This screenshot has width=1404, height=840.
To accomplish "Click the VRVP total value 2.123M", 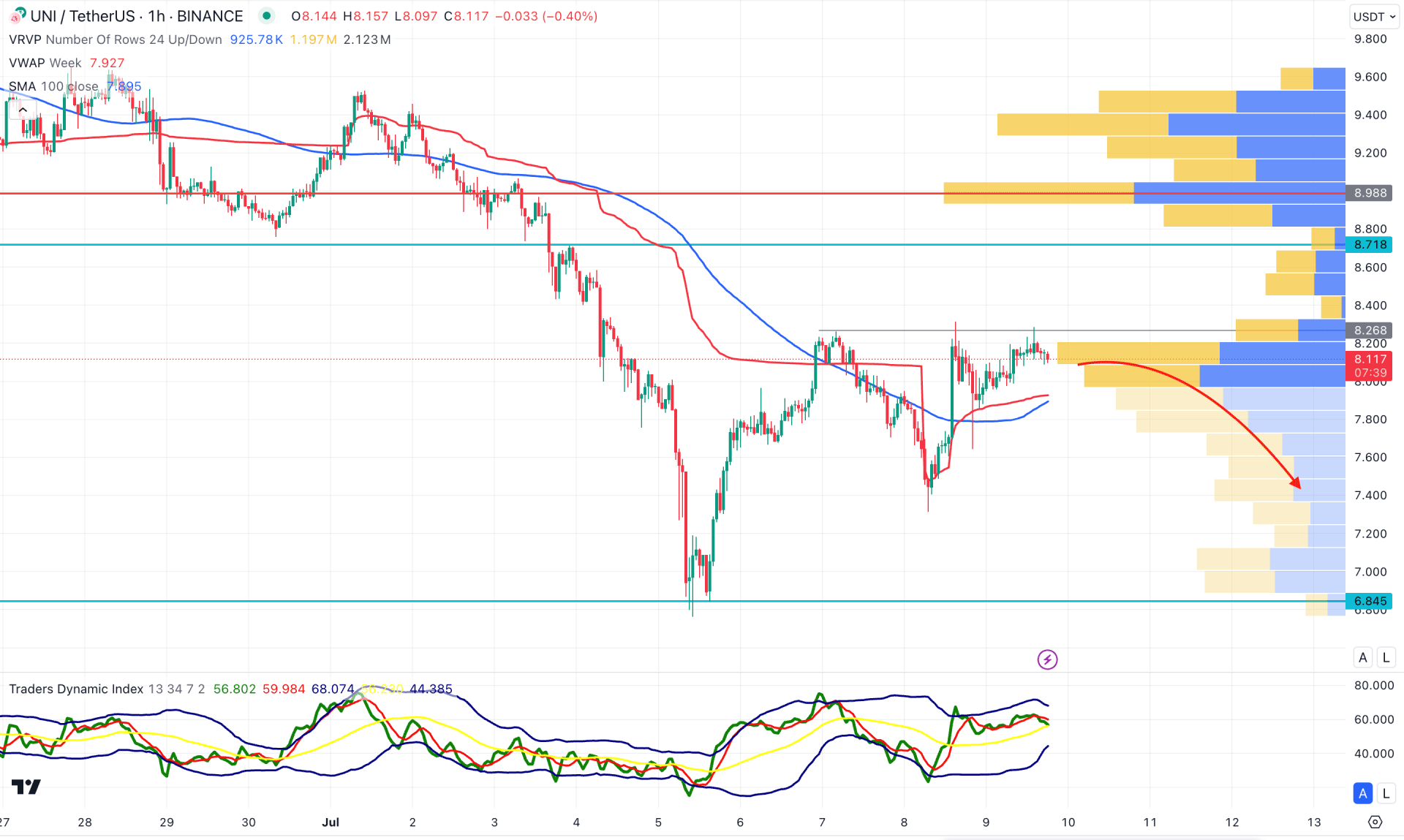I will [367, 39].
